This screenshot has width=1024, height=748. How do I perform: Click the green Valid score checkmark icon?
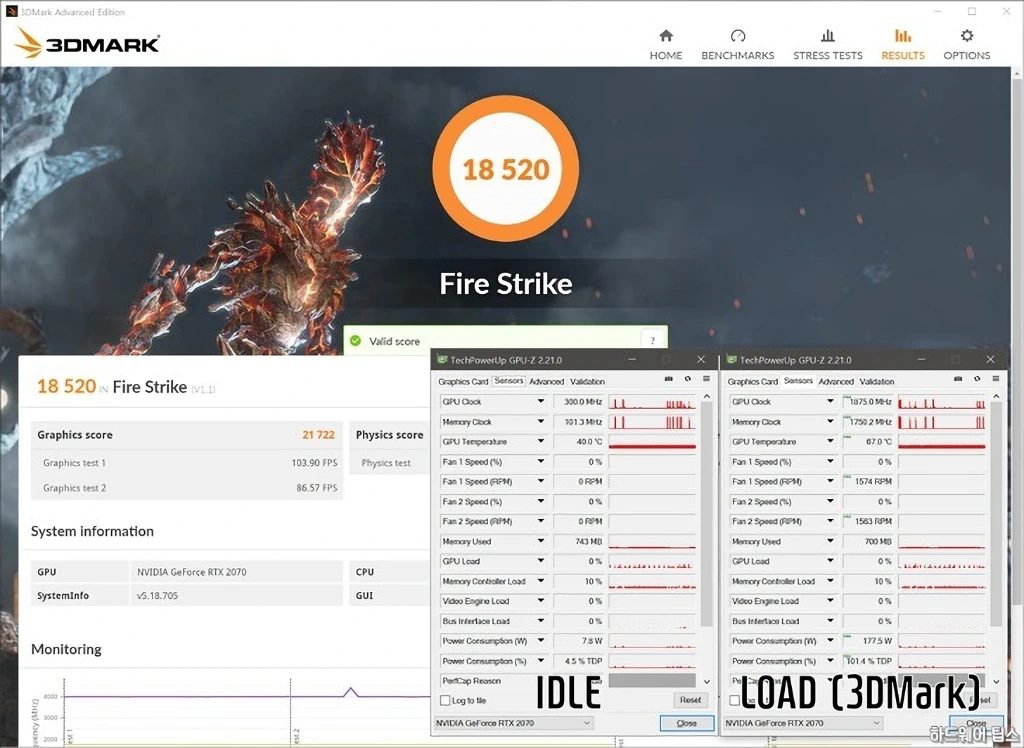(355, 340)
